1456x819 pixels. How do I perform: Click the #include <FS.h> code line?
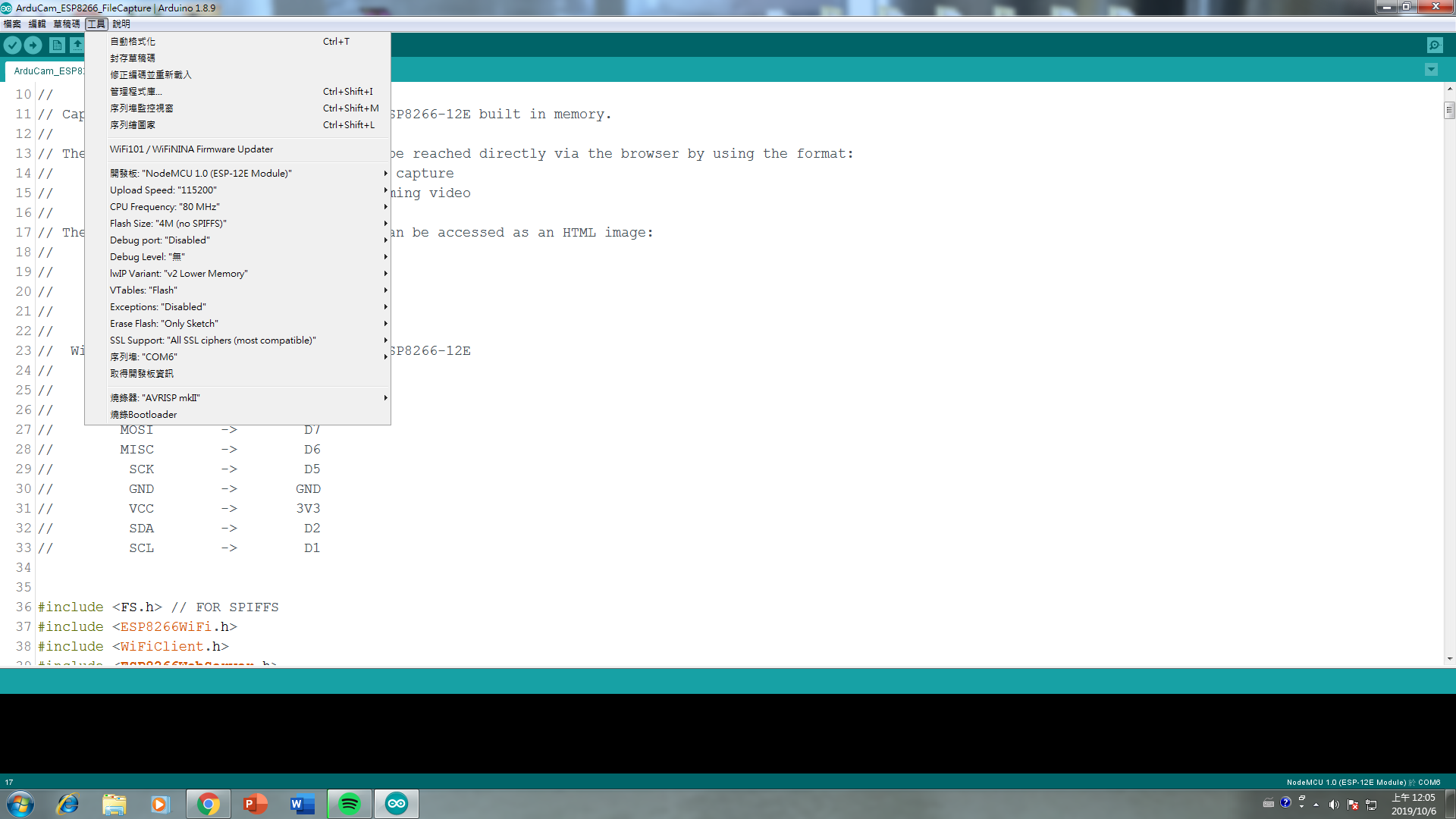click(x=158, y=607)
